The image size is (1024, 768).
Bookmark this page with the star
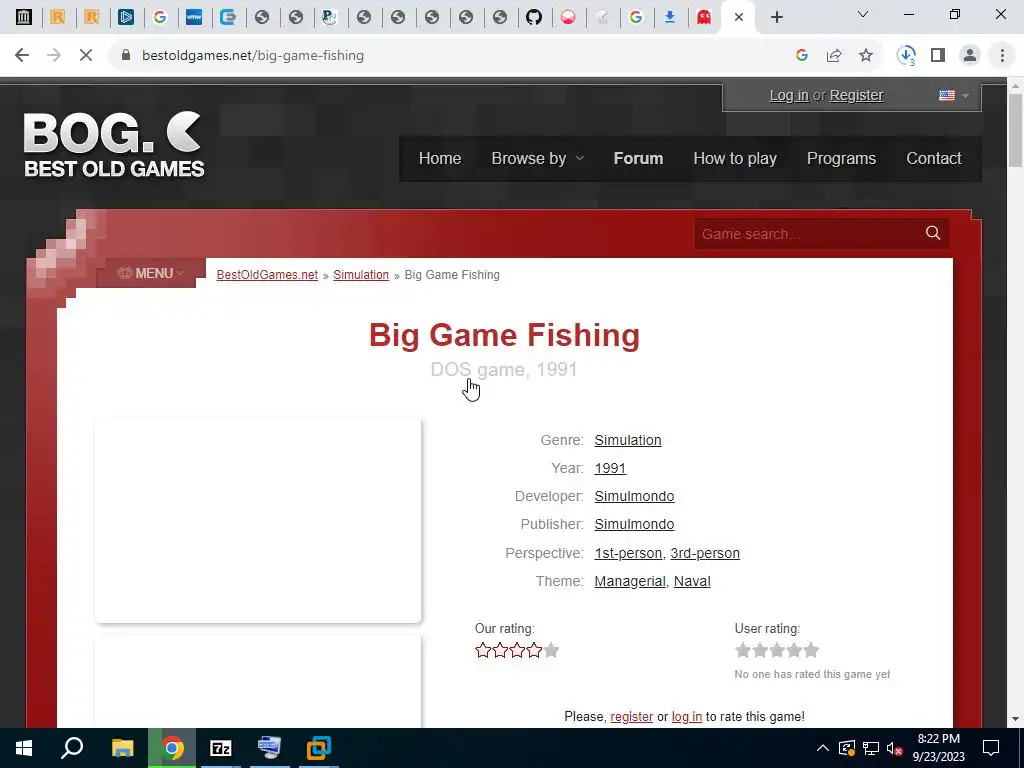tap(866, 56)
